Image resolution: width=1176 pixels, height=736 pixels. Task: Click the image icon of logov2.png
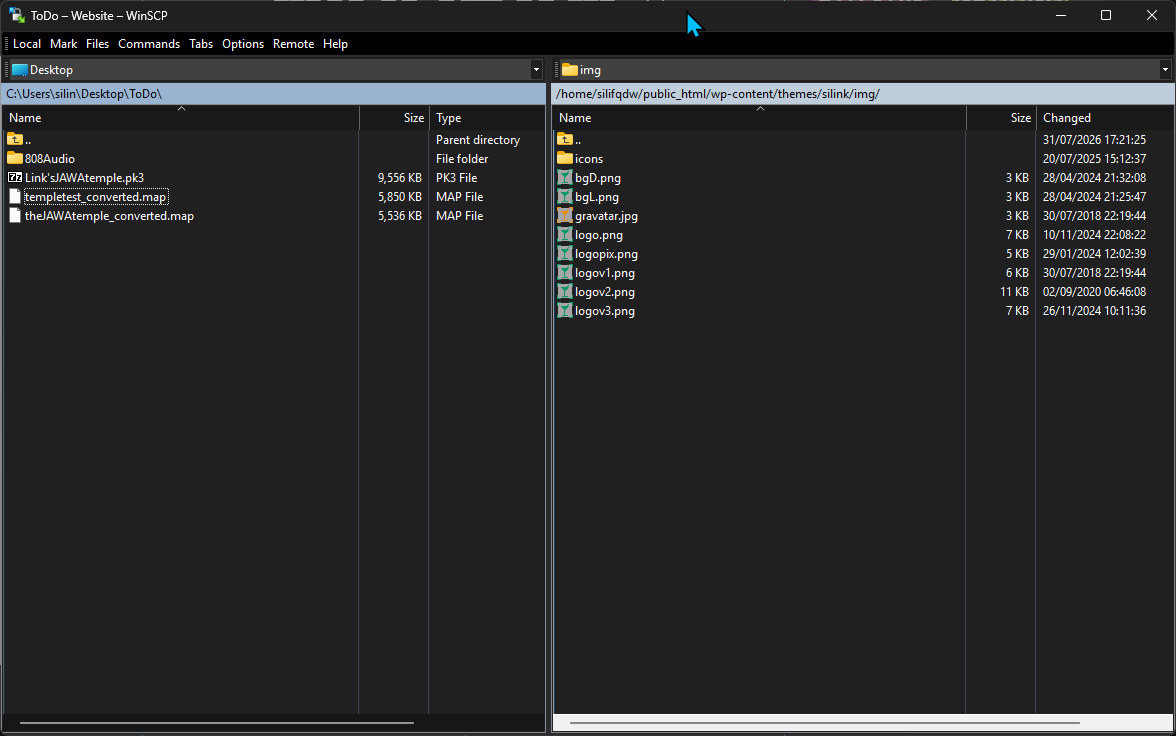point(565,292)
